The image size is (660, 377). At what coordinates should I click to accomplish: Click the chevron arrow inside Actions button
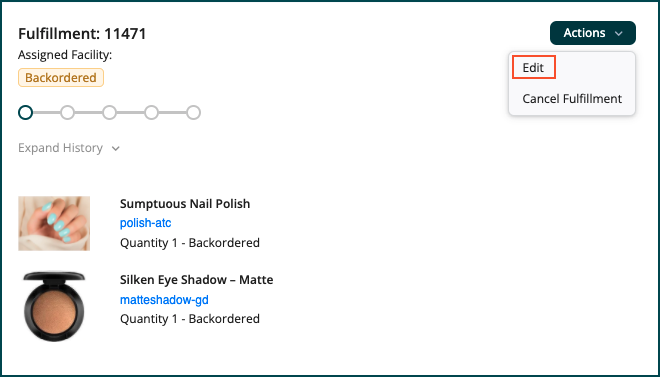pyautogui.click(x=618, y=34)
